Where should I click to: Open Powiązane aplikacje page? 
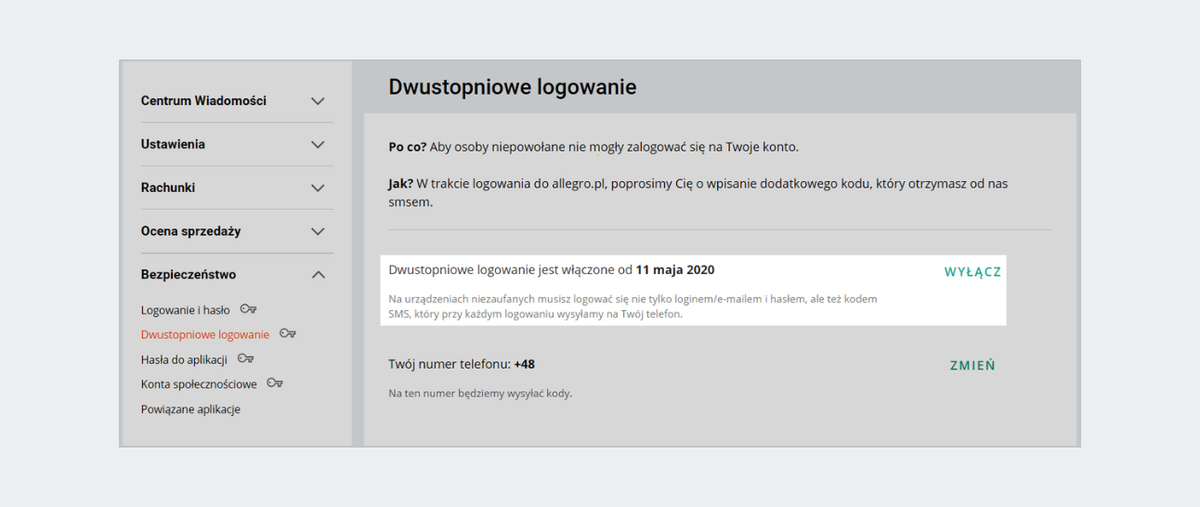coord(190,409)
